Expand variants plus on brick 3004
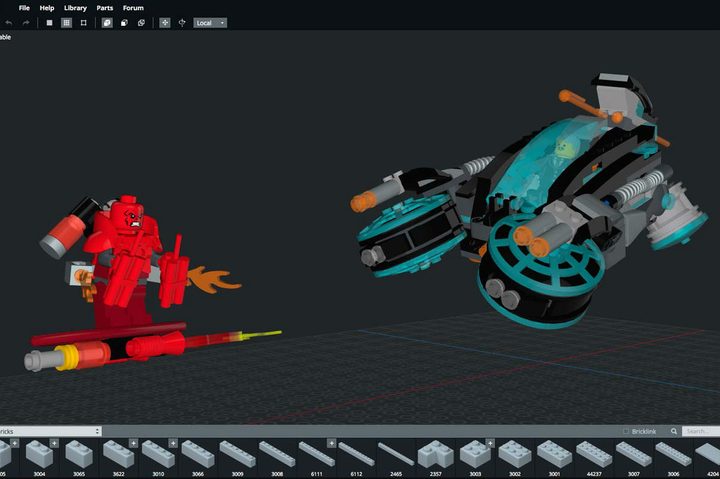 coord(54,443)
